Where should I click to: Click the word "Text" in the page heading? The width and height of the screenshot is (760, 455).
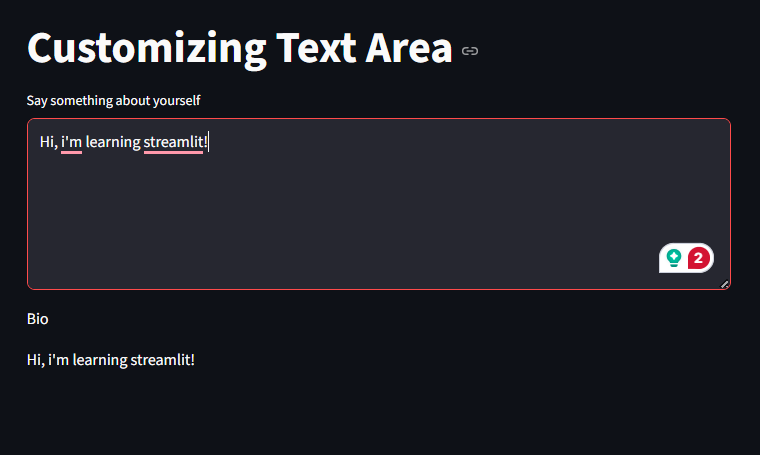point(316,48)
